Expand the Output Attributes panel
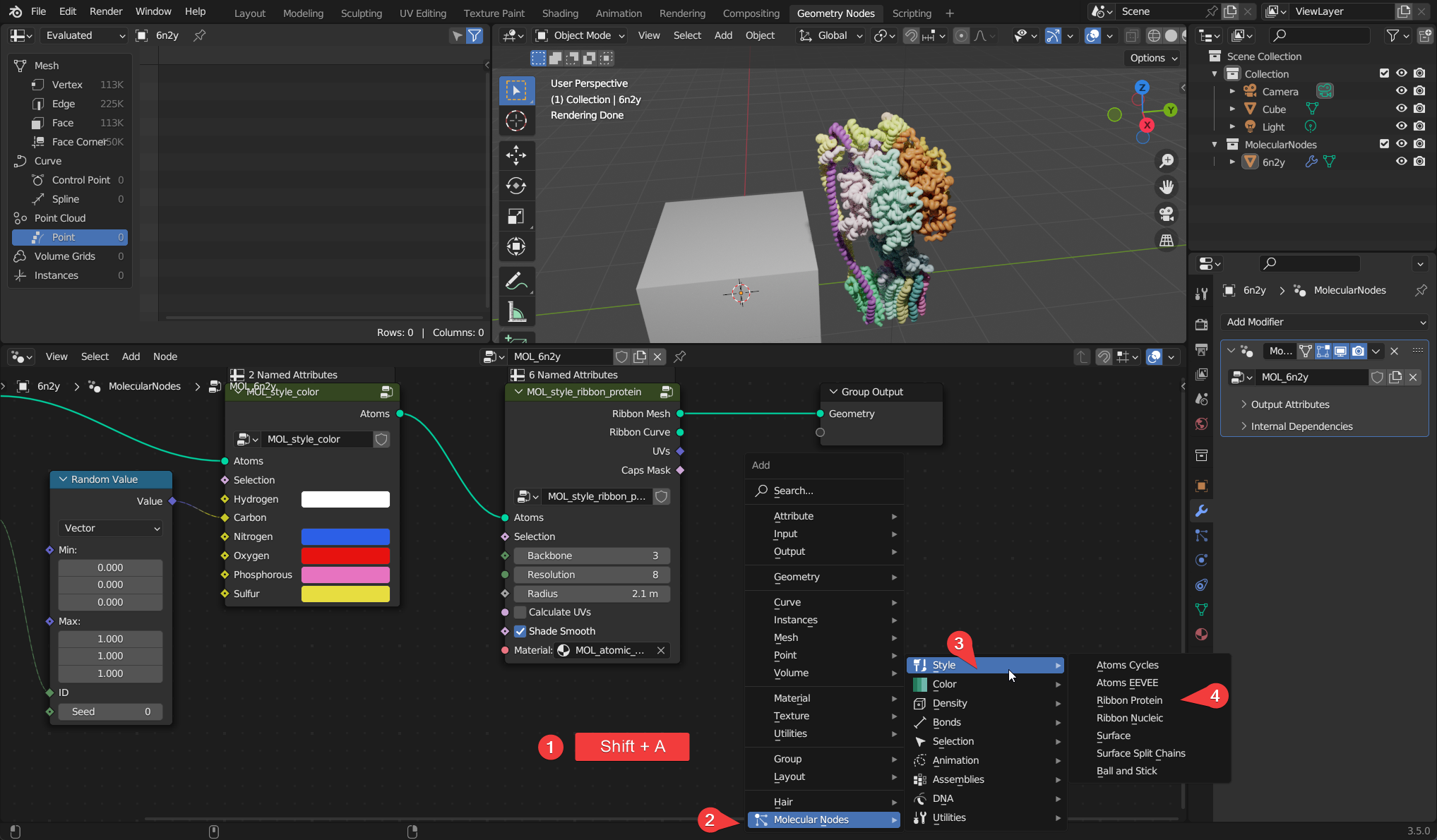The width and height of the screenshot is (1437, 840). pos(1289,404)
